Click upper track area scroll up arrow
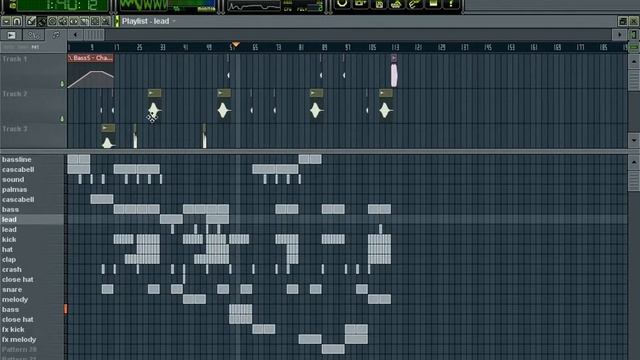The image size is (640, 360). point(634,62)
